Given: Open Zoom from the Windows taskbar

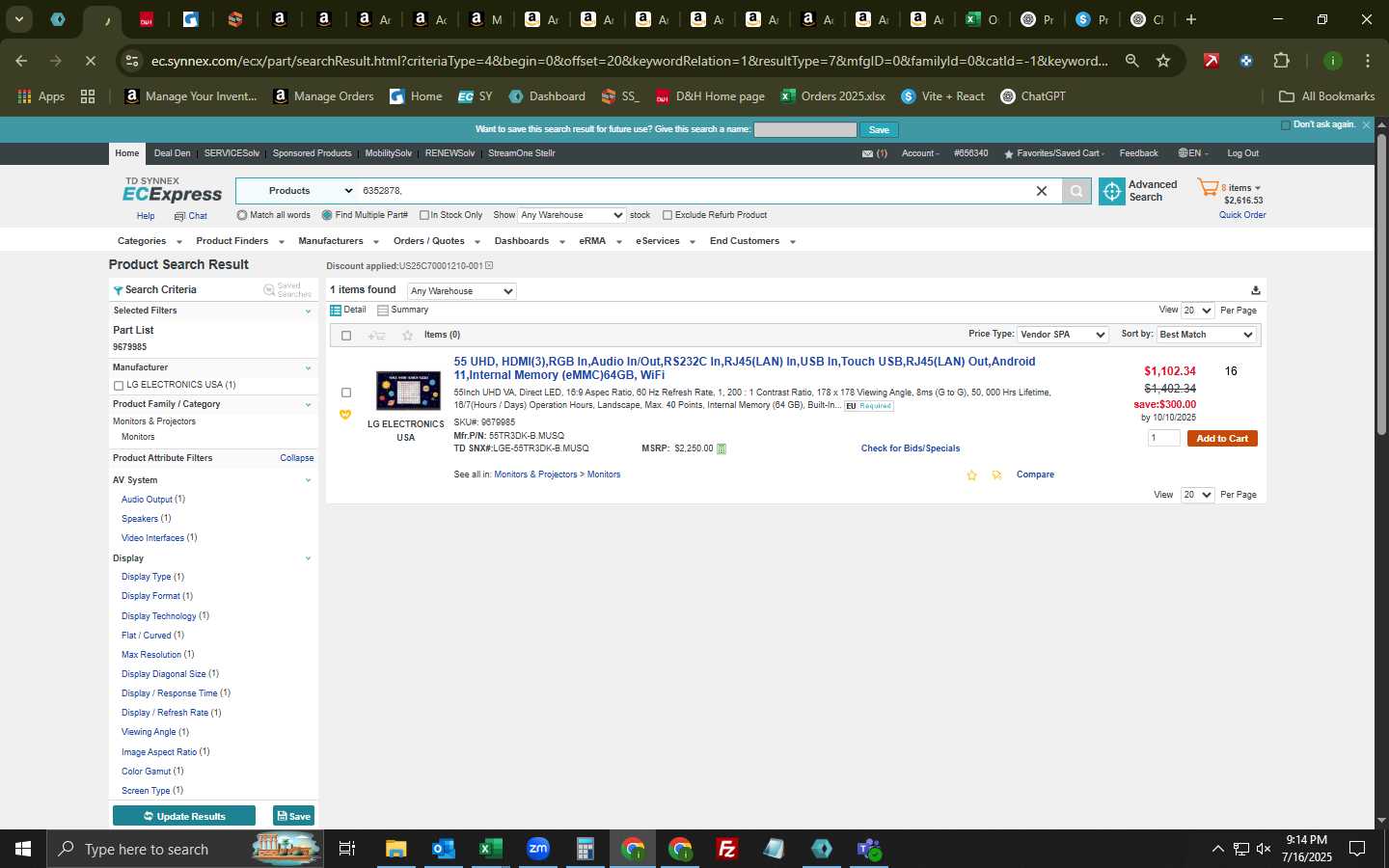Looking at the screenshot, I should tap(537, 849).
